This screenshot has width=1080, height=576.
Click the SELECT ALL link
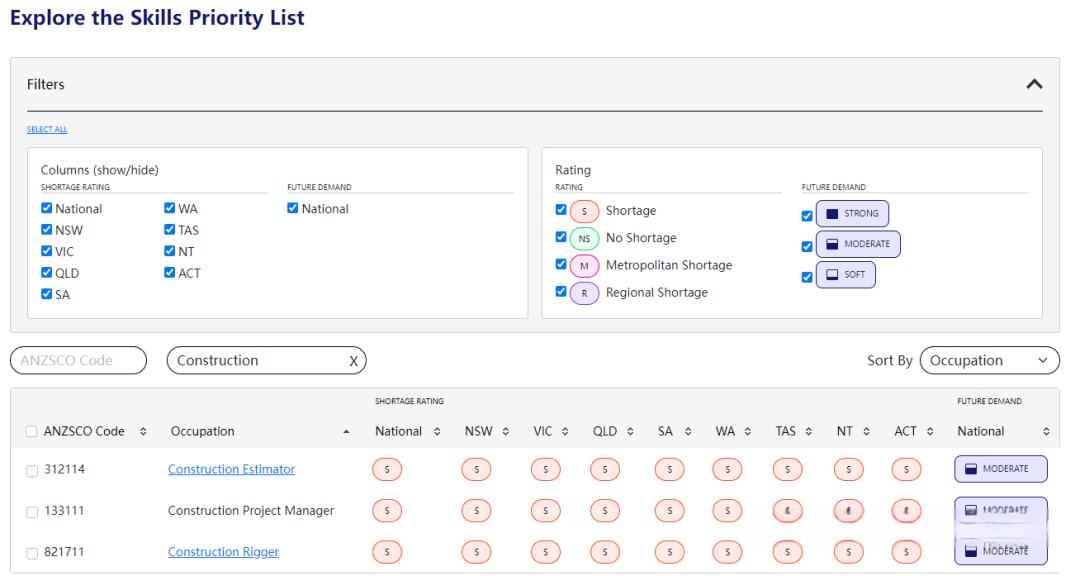(47, 130)
